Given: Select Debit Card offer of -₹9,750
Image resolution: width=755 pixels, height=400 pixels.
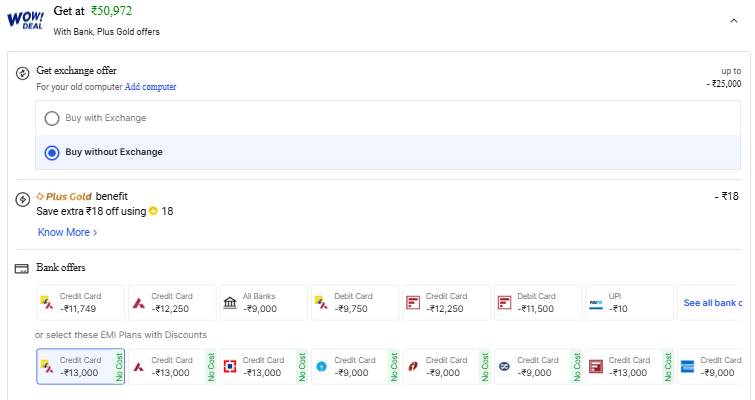Looking at the screenshot, I should 355,302.
